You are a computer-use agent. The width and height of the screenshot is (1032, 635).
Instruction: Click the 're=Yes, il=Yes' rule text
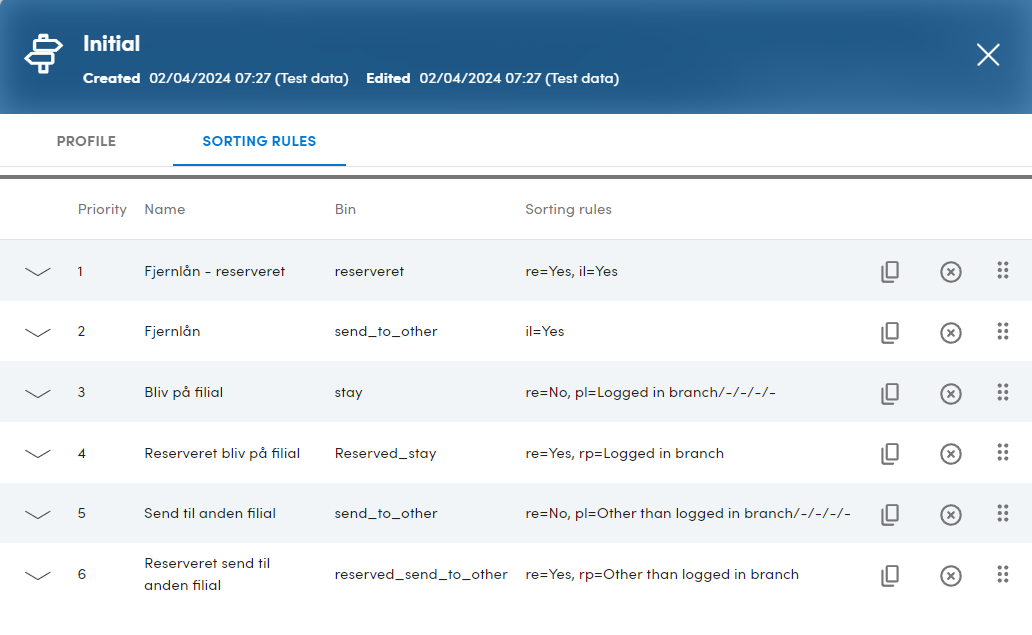click(571, 271)
